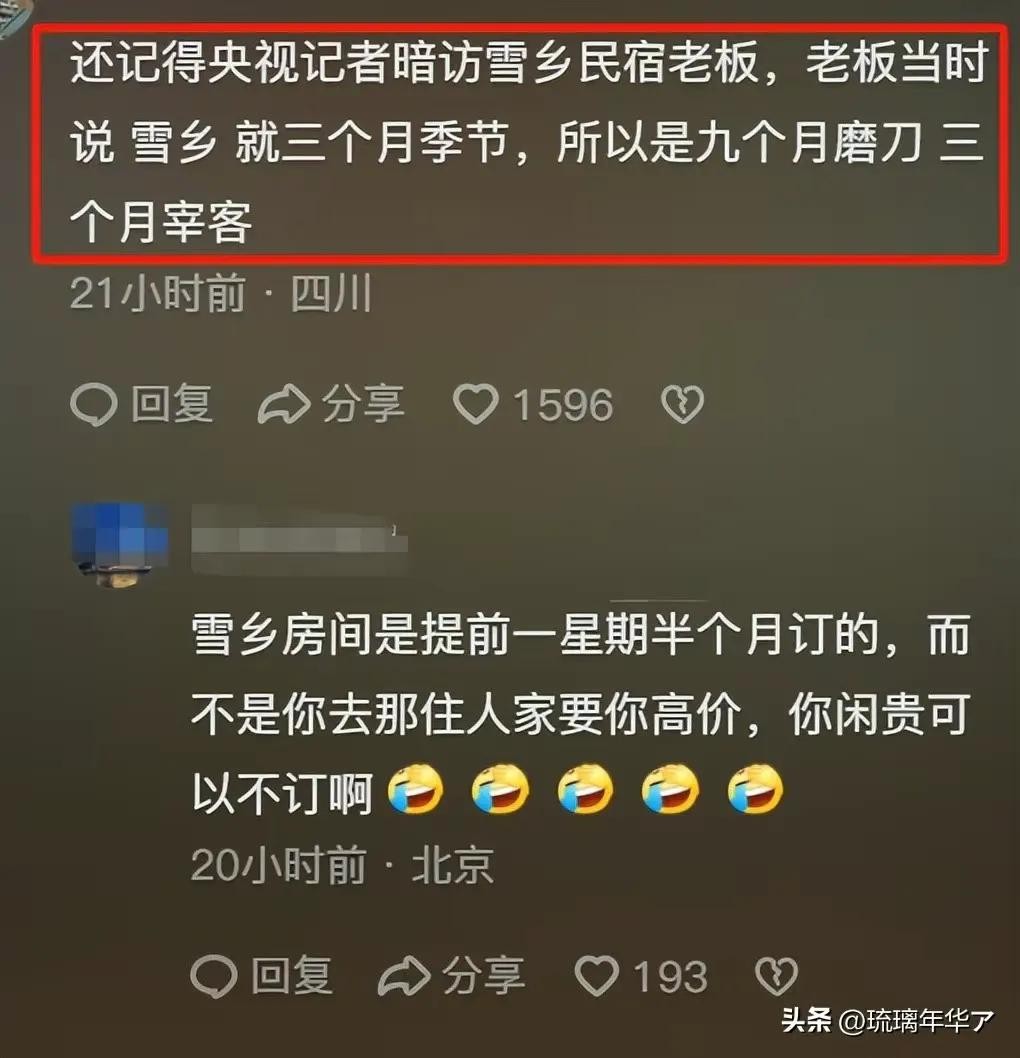The width and height of the screenshot is (1020, 1058).
Task: Click the share arrow icon under first comment
Action: point(284,404)
